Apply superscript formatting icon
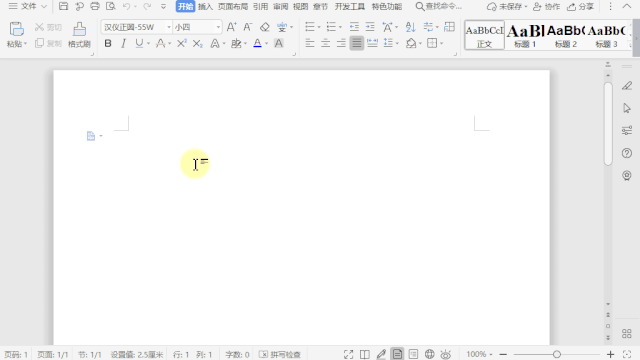Viewport: 640px width, 360px height. 182,43
